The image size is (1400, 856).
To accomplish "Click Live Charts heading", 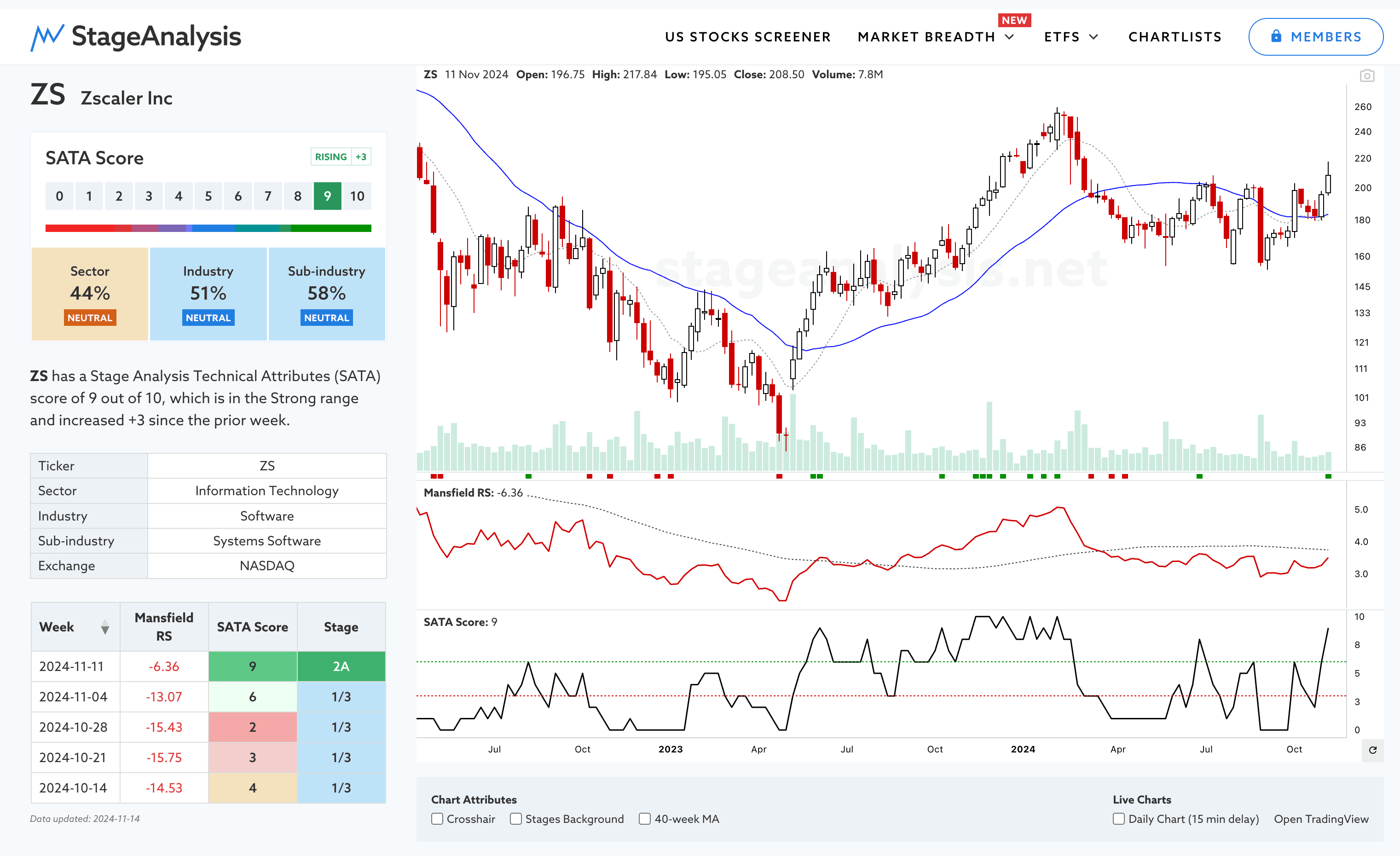I will [1141, 799].
